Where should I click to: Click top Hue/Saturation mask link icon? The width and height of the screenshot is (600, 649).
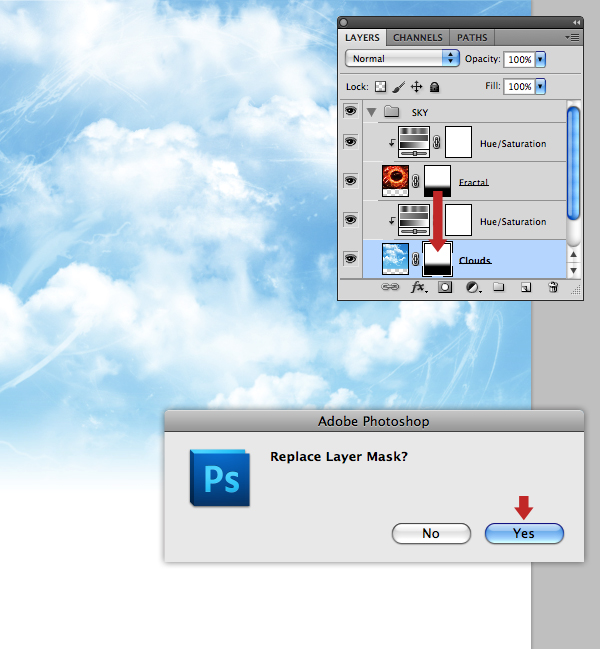[436, 142]
